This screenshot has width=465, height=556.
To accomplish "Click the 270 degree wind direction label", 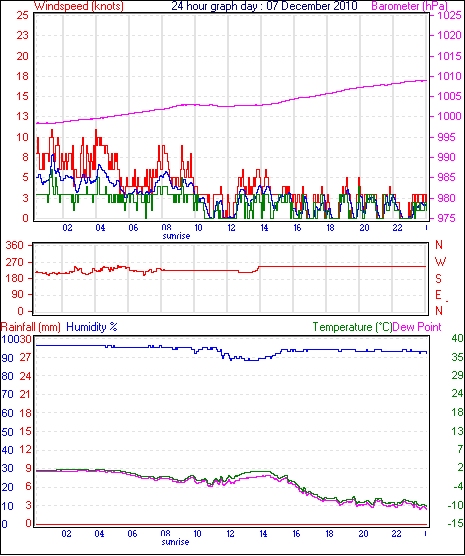I will (x=15, y=262).
